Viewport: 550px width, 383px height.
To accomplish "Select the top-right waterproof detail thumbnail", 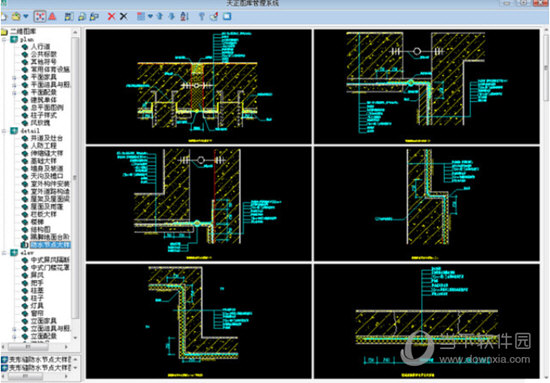I will point(427,87).
